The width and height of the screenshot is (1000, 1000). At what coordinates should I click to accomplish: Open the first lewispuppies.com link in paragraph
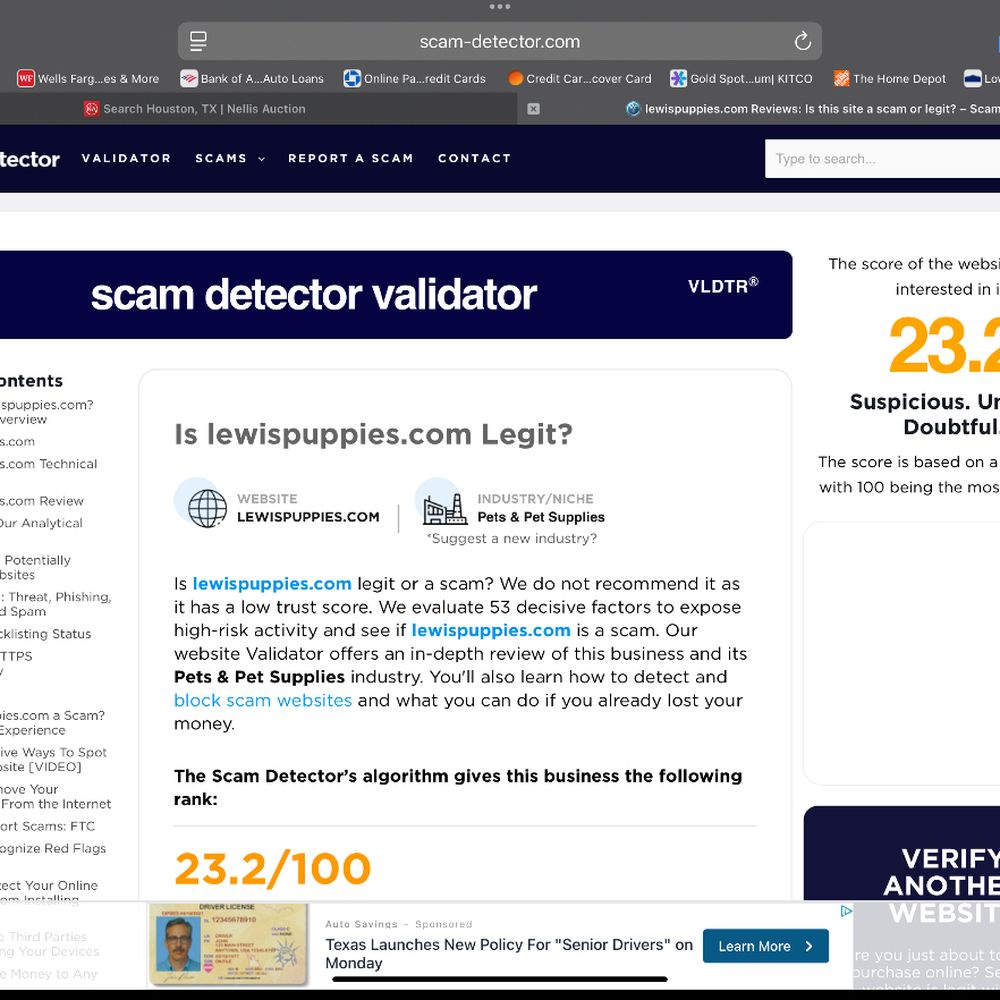(x=272, y=584)
